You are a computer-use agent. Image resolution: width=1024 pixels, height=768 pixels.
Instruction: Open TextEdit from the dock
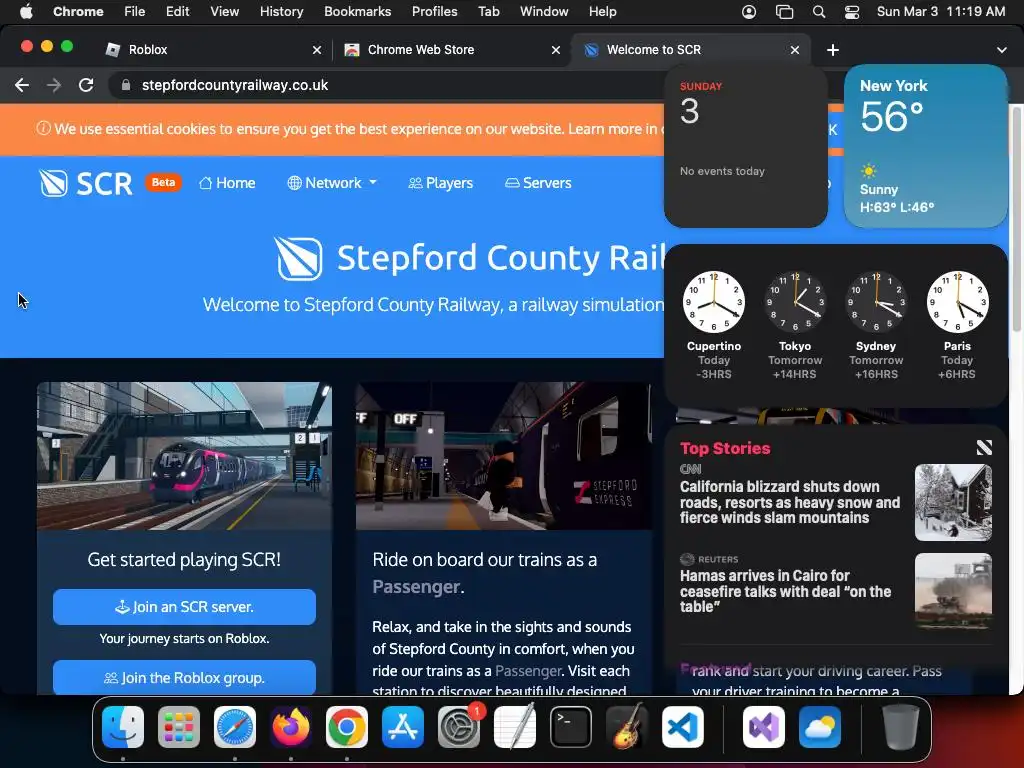tap(515, 727)
